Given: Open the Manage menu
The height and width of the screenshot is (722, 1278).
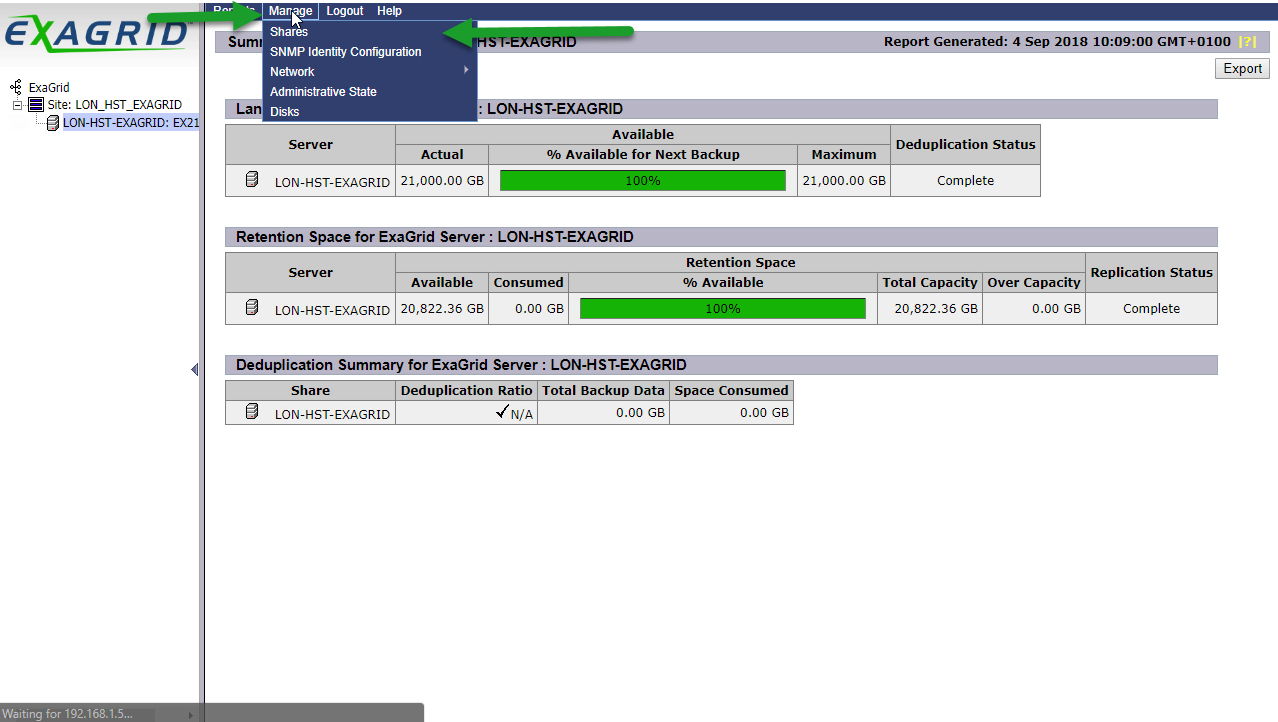Looking at the screenshot, I should (x=291, y=11).
